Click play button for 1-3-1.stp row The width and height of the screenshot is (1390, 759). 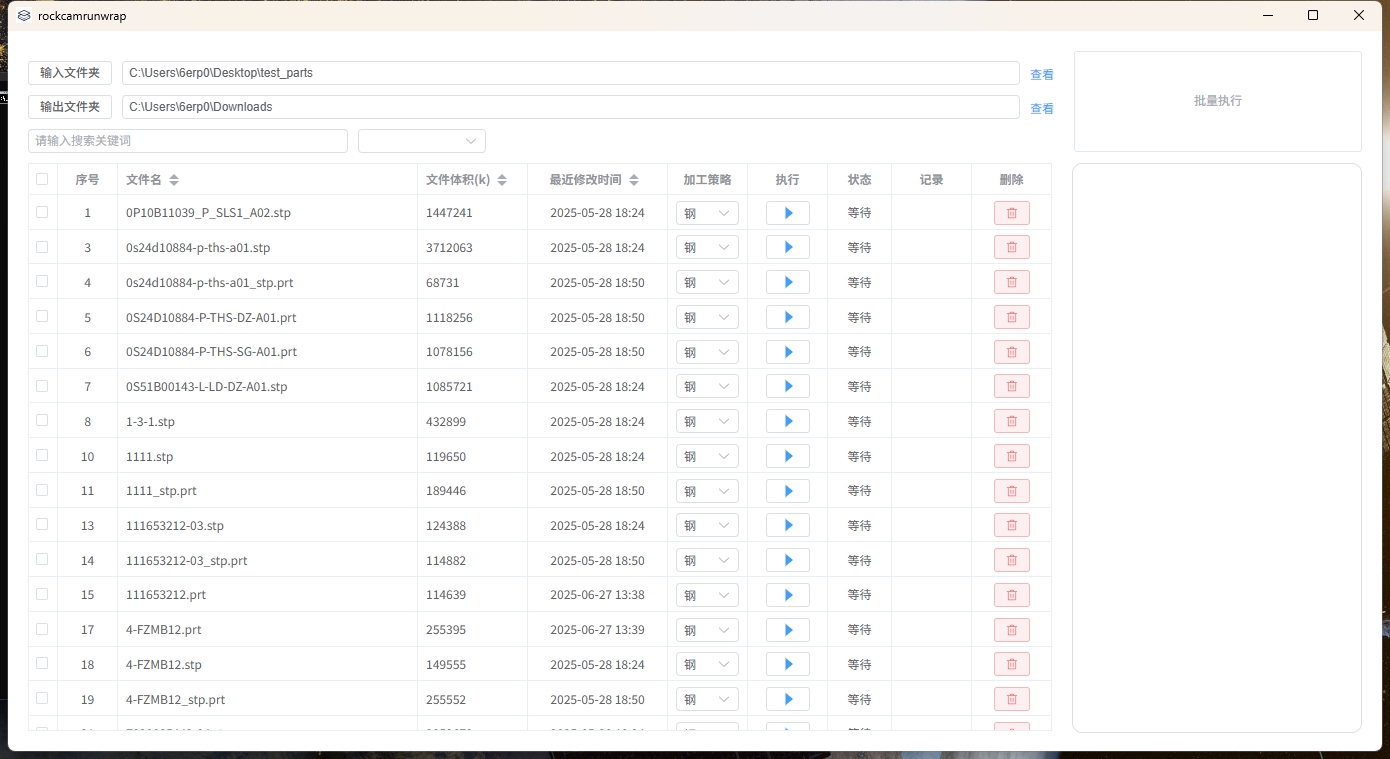(787, 421)
